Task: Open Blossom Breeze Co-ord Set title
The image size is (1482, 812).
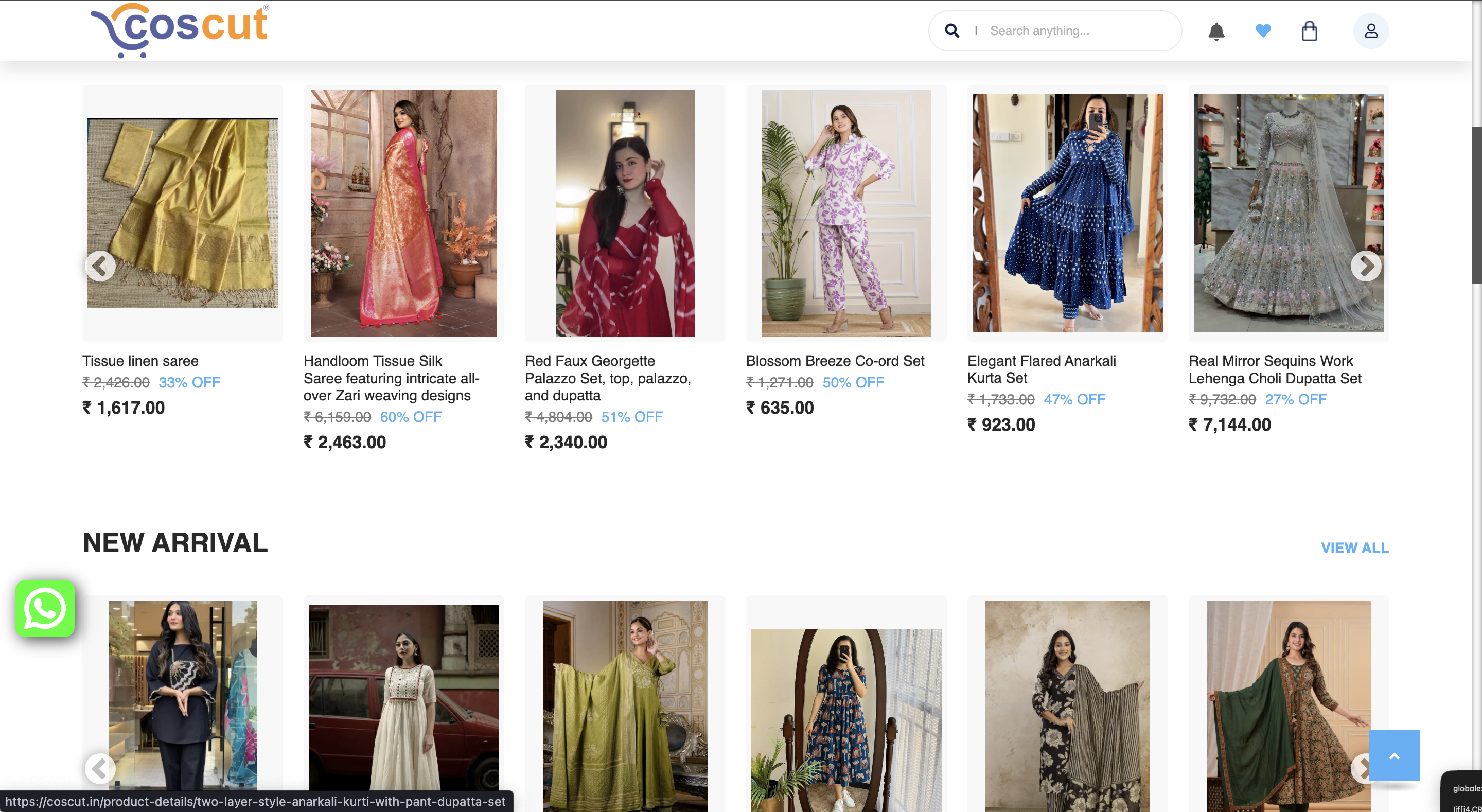Action: coord(835,361)
